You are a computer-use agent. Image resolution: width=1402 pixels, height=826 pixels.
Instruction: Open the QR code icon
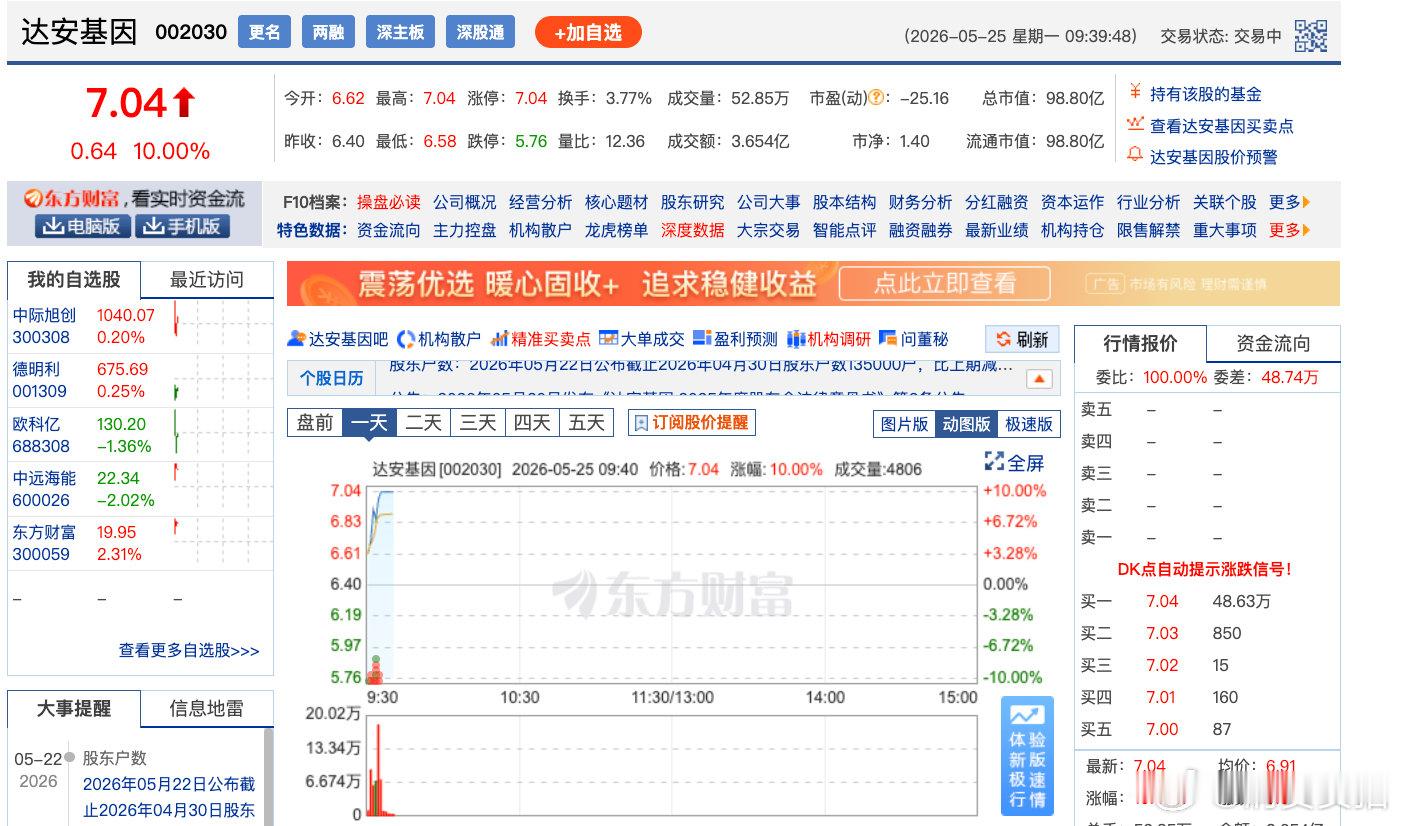1310,36
